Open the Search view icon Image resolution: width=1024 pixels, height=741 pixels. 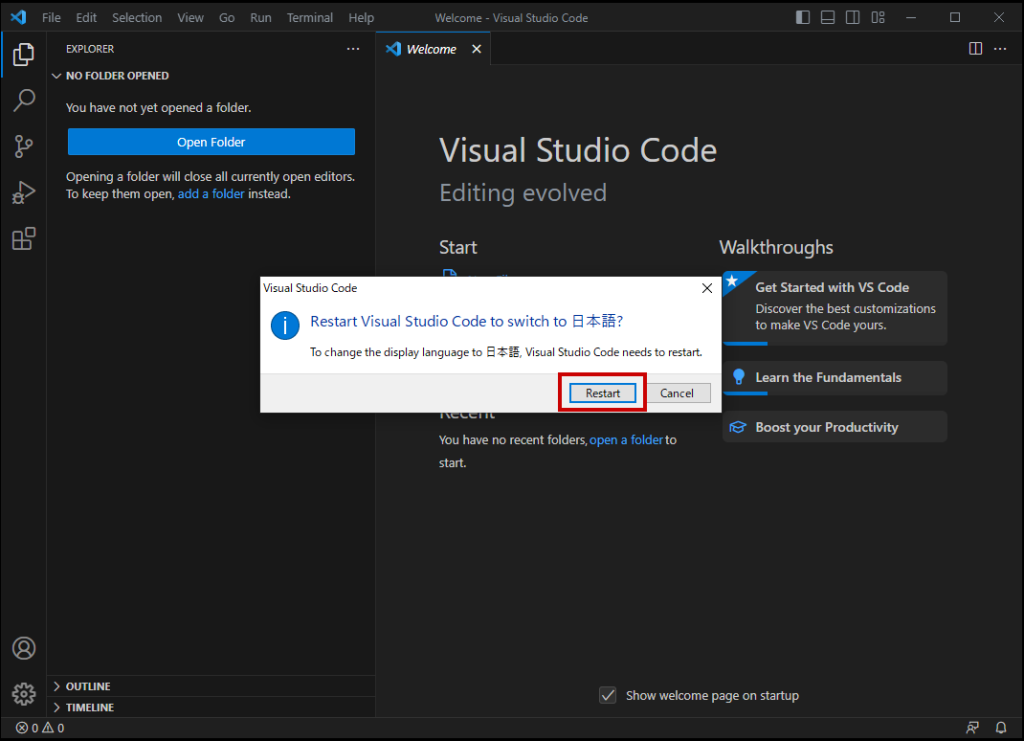tap(23, 100)
